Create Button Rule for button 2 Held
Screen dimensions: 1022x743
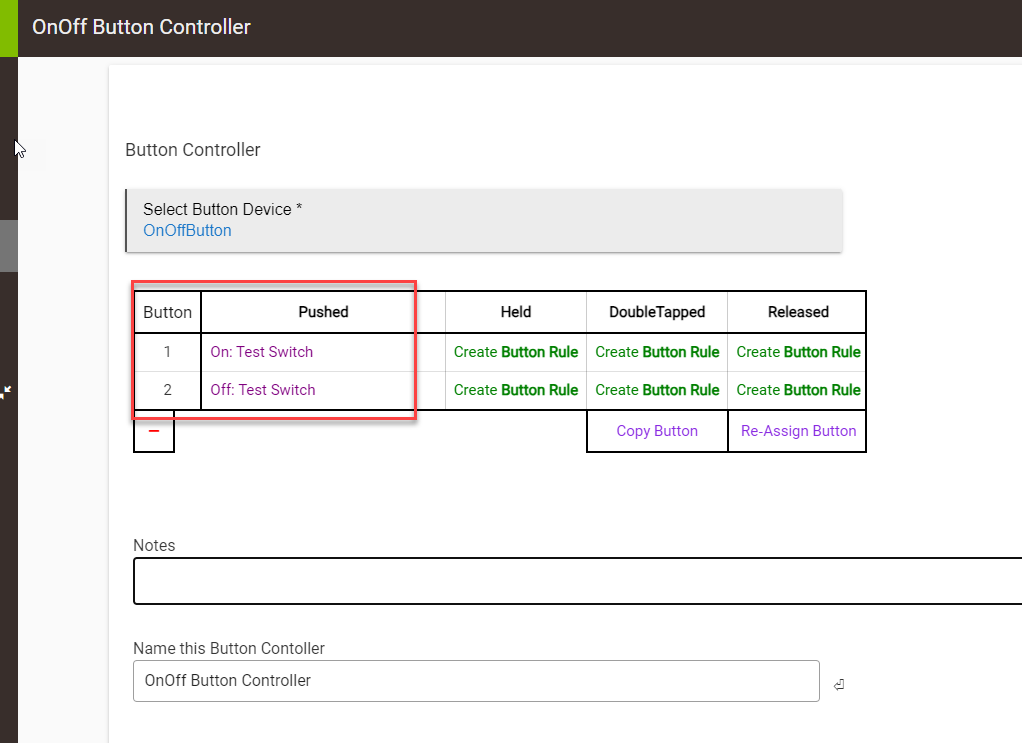click(515, 390)
